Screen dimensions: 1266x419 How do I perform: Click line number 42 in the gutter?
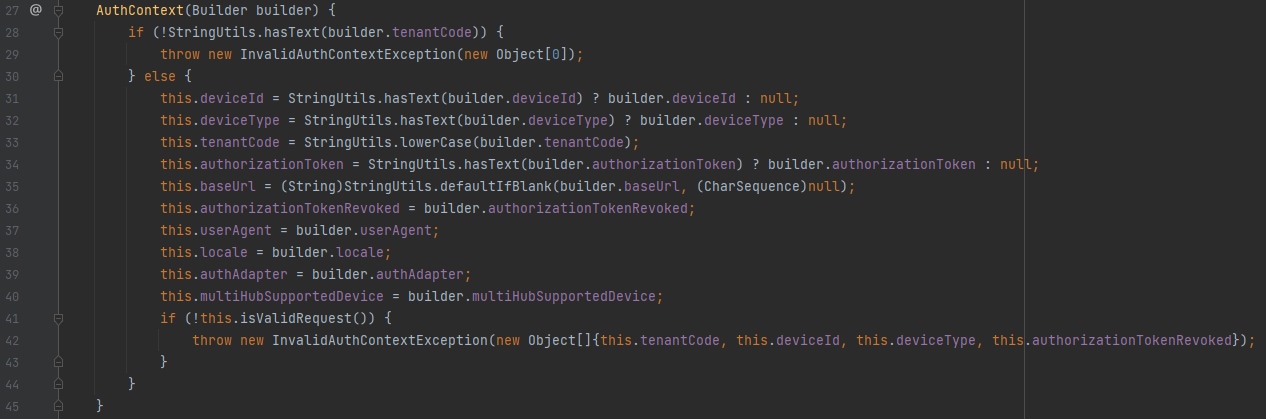coord(14,340)
